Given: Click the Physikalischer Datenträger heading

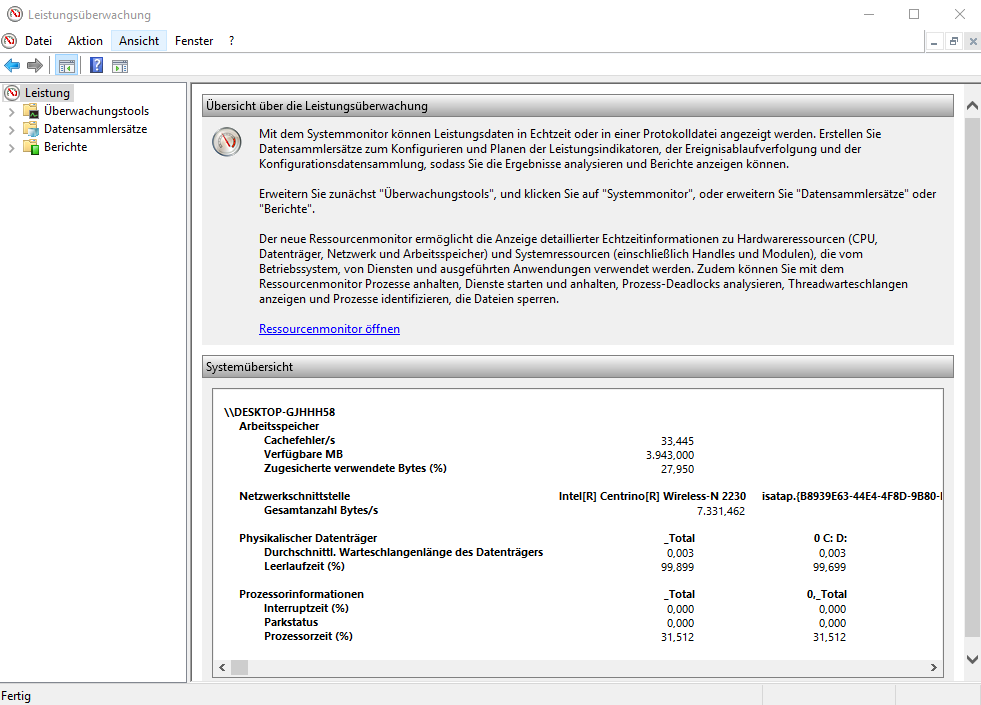Looking at the screenshot, I should pos(308,538).
